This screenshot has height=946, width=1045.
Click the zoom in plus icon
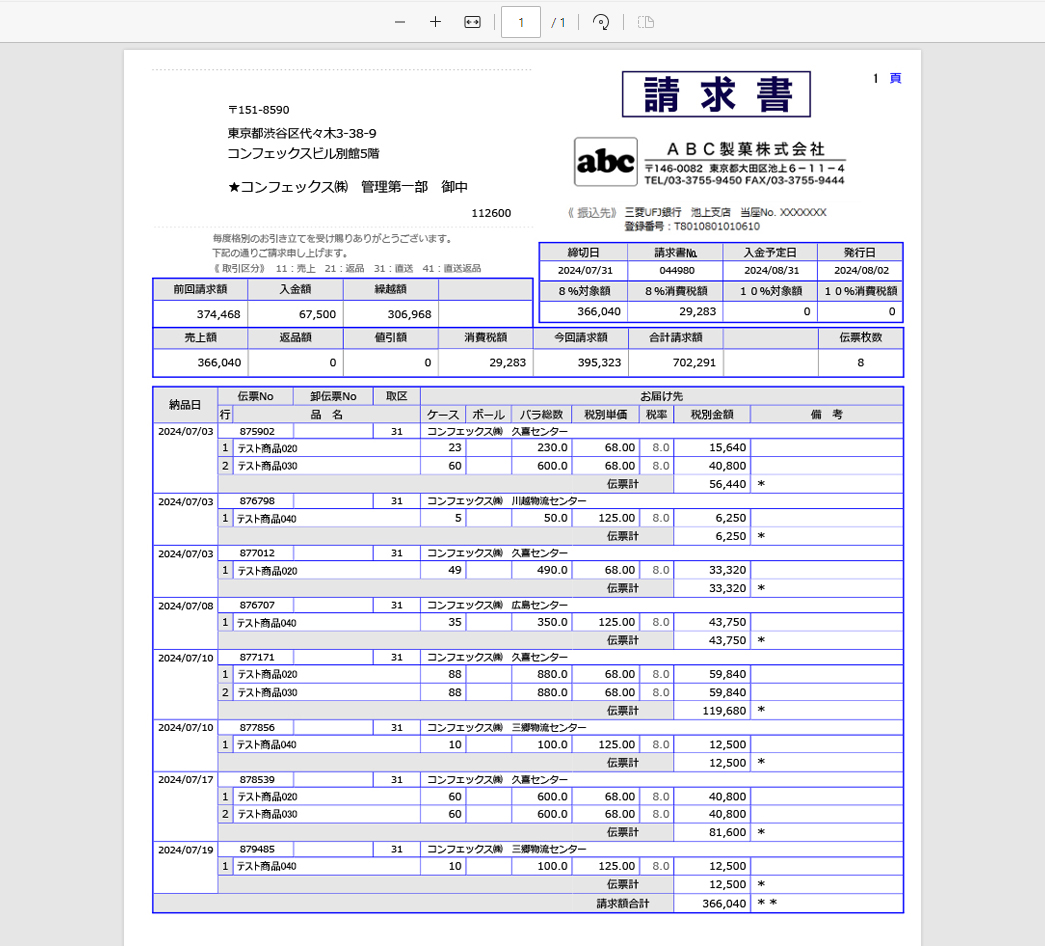click(x=435, y=22)
